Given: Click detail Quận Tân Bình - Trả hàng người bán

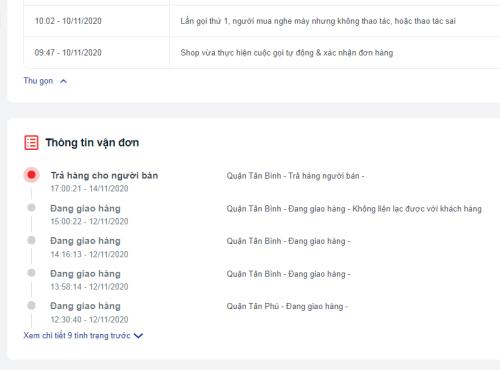Looking at the screenshot, I should coord(295,176).
